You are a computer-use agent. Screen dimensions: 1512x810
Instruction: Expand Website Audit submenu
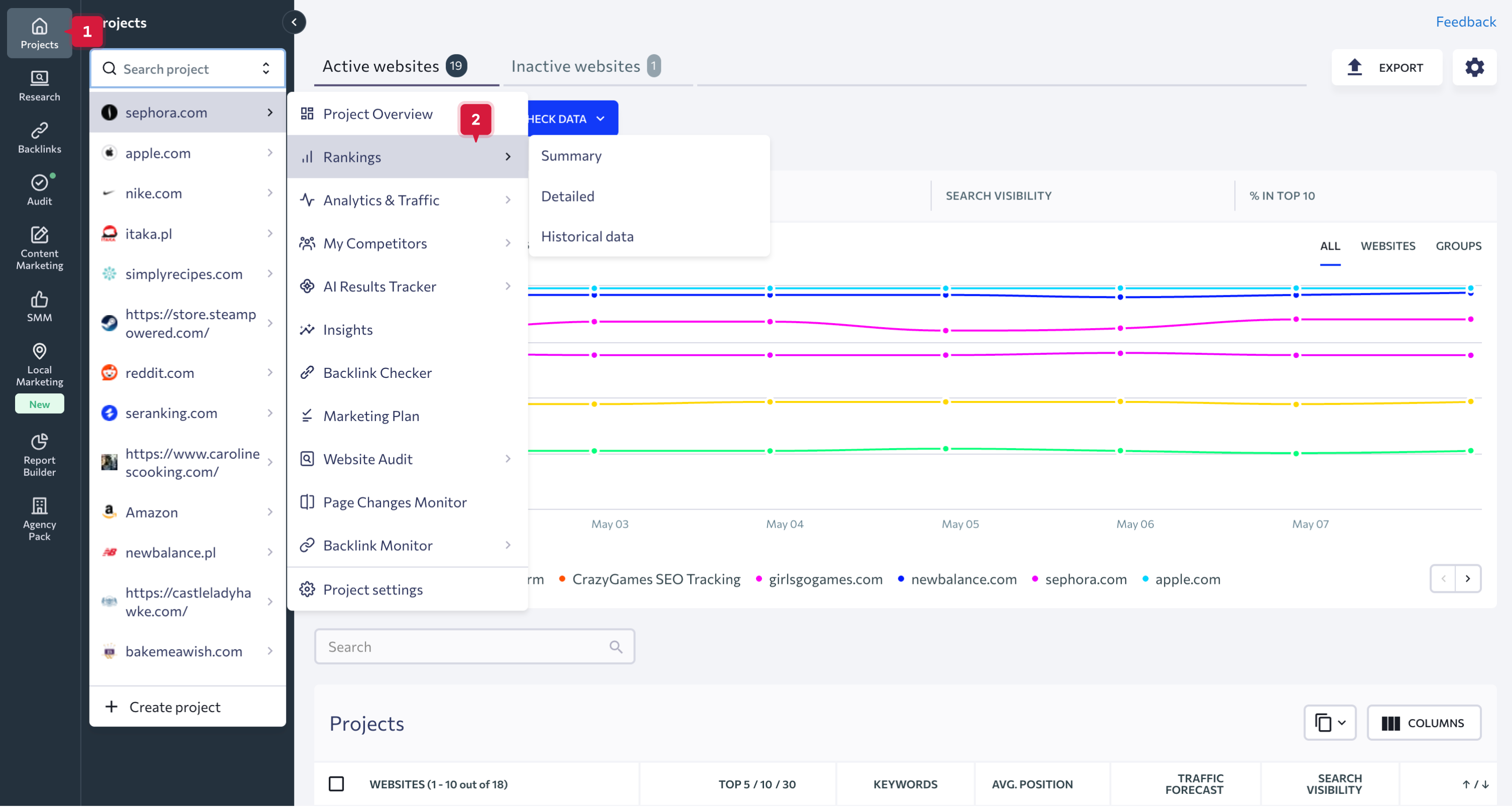407,459
